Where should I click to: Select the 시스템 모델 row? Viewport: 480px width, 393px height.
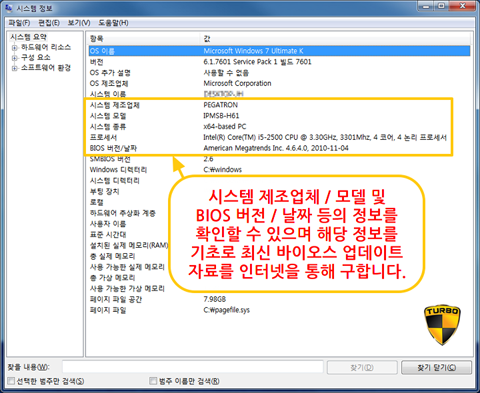279,116
